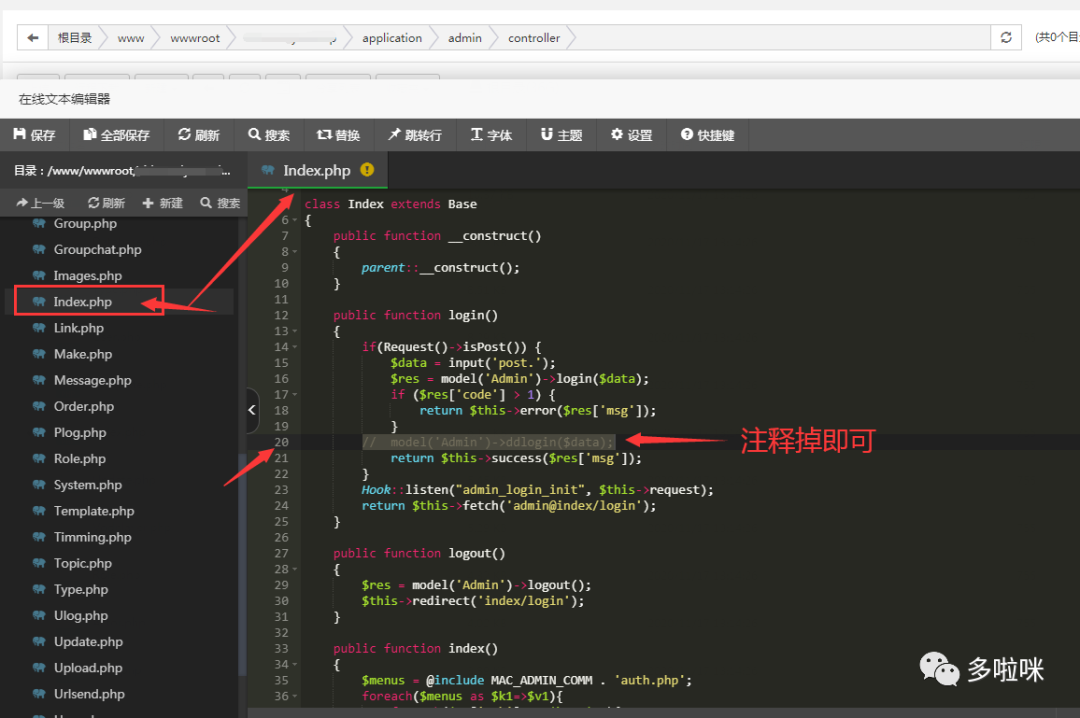Search the file tree with 搜索

220,203
